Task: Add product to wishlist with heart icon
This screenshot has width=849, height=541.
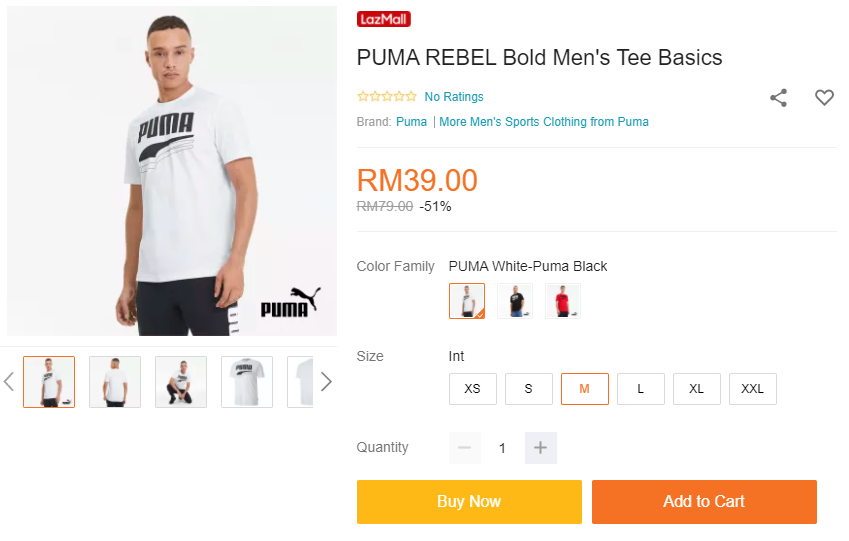Action: coord(824,98)
